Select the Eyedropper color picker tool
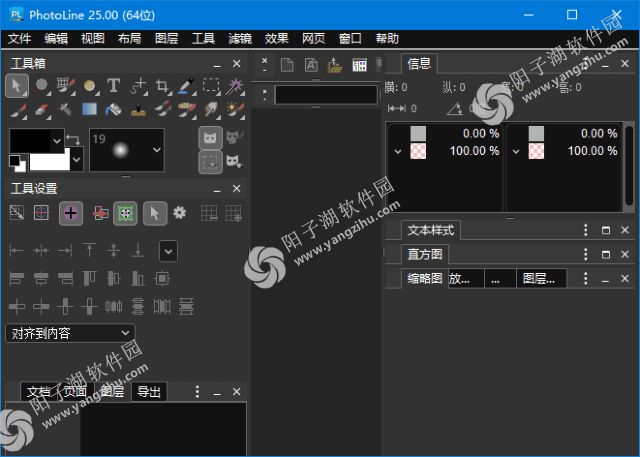 tap(187, 86)
